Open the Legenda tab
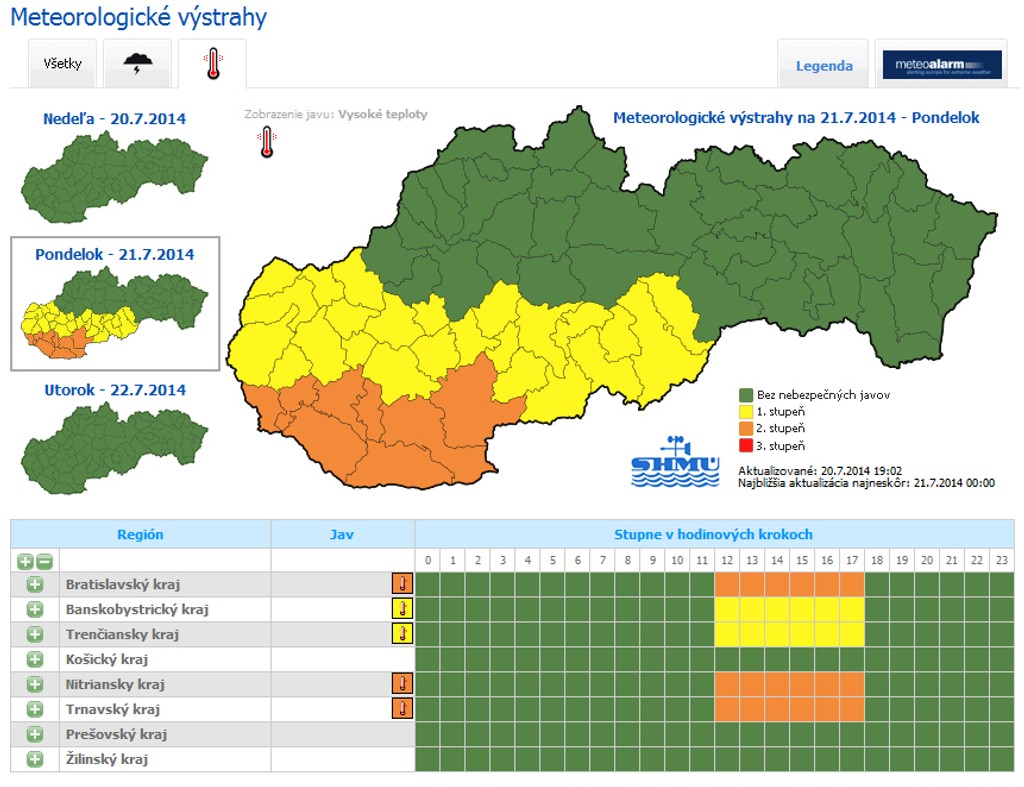Viewport: 1024px width, 787px height. pos(824,66)
